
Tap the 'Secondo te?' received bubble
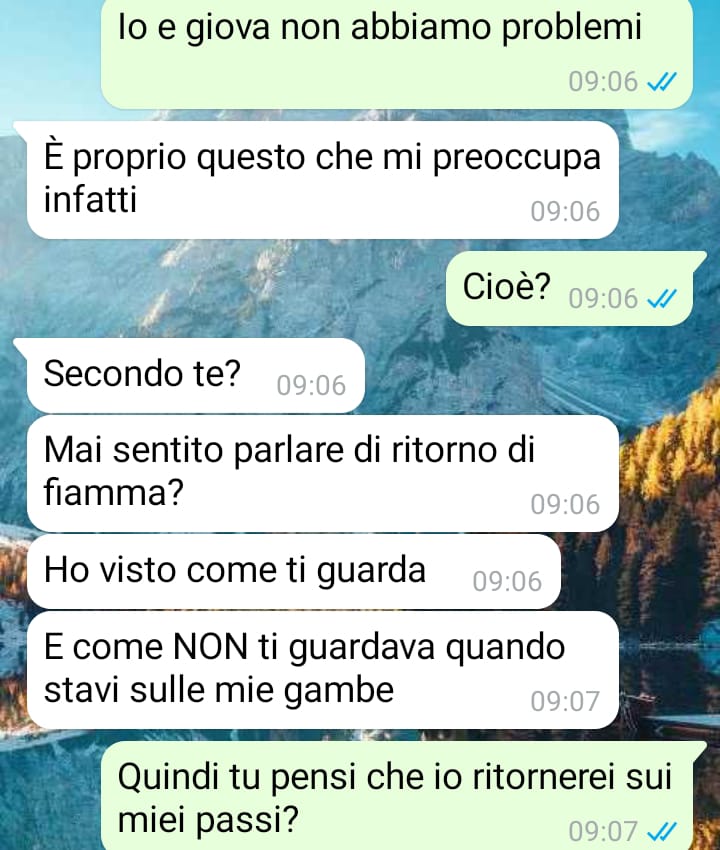click(x=196, y=375)
